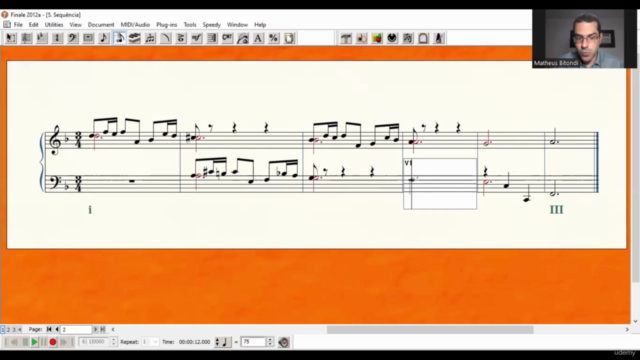640x360 pixels.
Task: Click the rewind playback button
Action: [15, 342]
